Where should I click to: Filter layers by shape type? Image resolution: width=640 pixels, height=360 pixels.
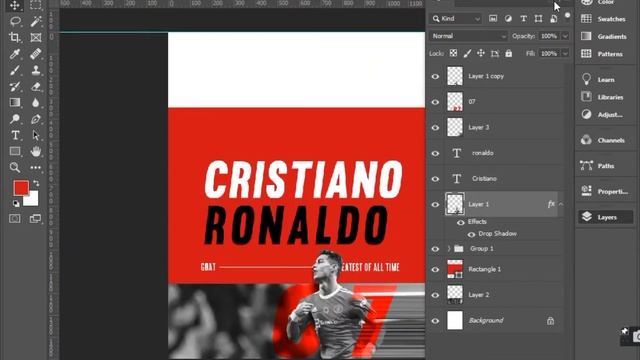[538, 19]
